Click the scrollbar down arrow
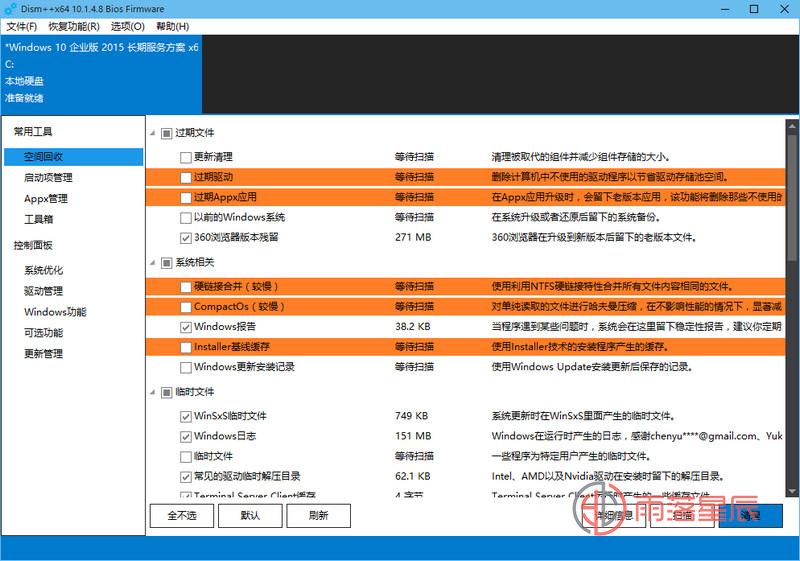The width and height of the screenshot is (800, 561). (792, 491)
